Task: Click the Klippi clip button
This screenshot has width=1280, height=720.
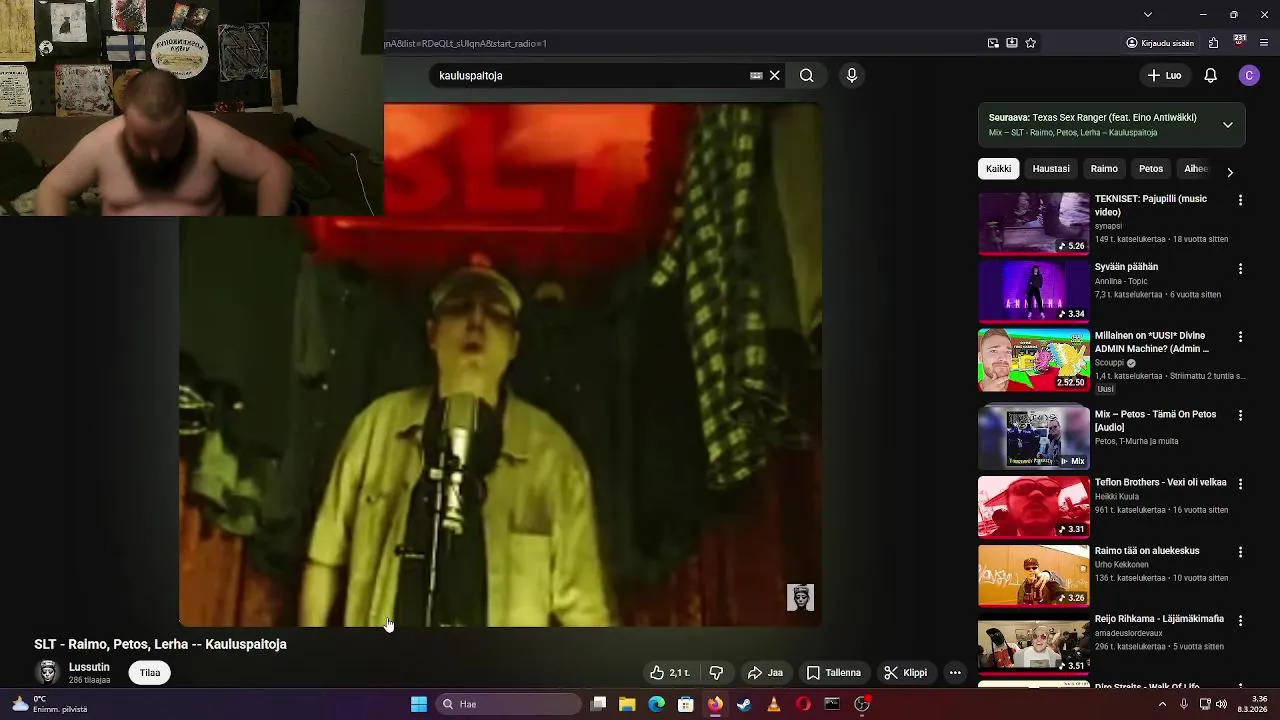Action: [x=906, y=673]
